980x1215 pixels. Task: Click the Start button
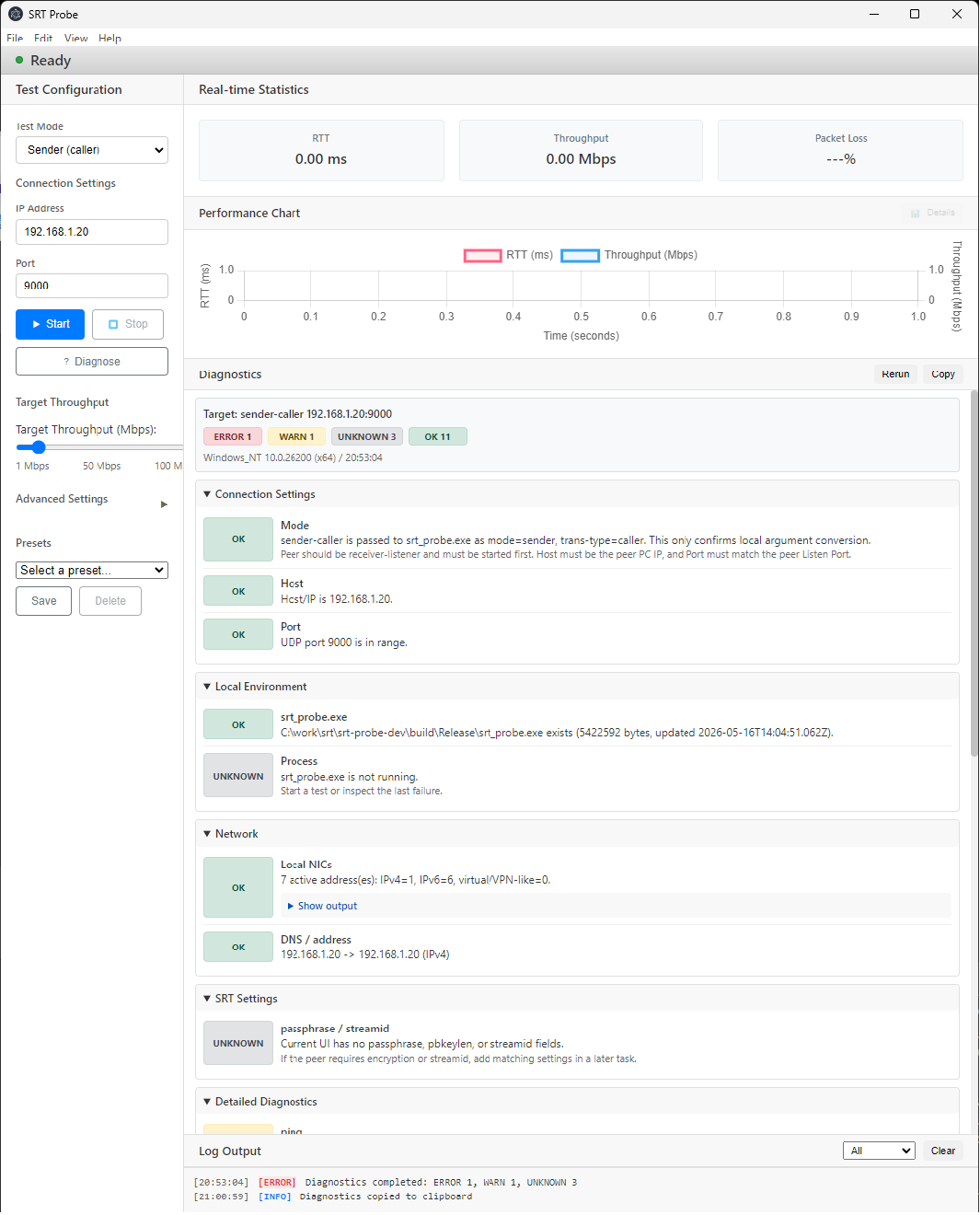[50, 324]
